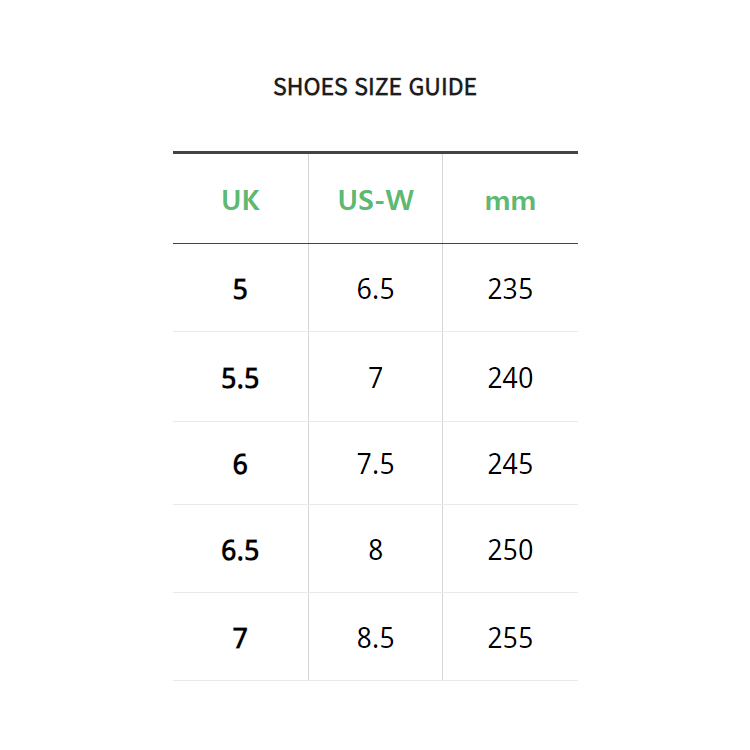Click the 255 mm value
750x750 pixels.
pyautogui.click(x=510, y=638)
